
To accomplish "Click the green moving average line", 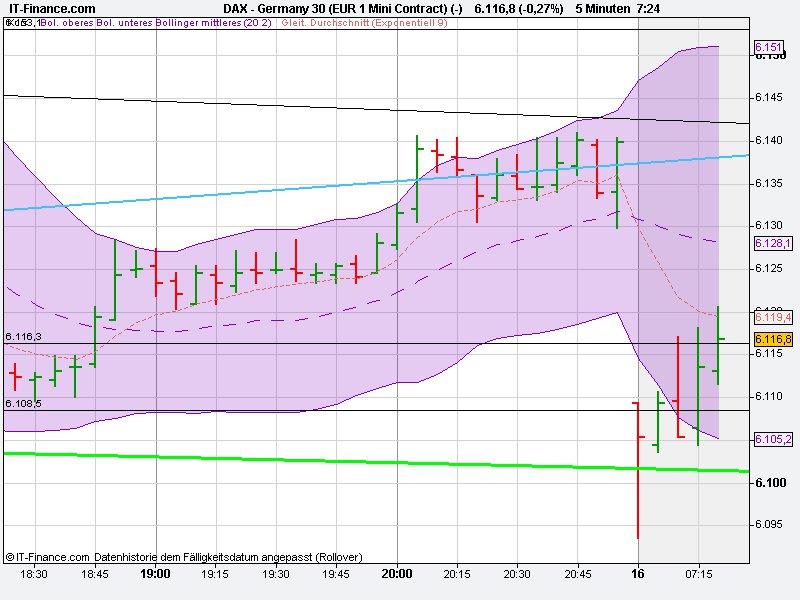I will click(350, 464).
